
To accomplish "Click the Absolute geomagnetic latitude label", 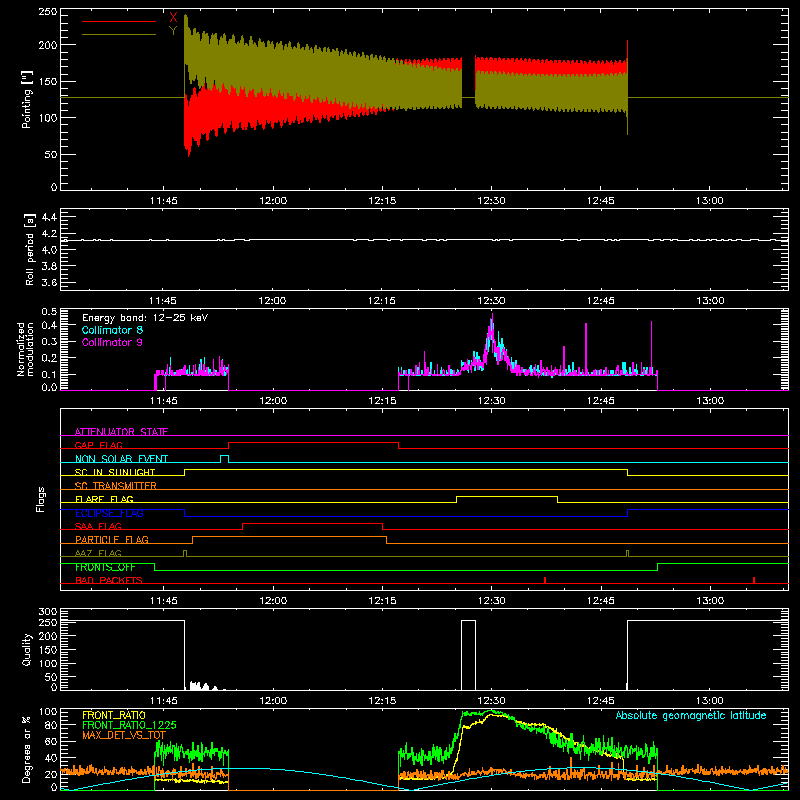I will [691, 715].
